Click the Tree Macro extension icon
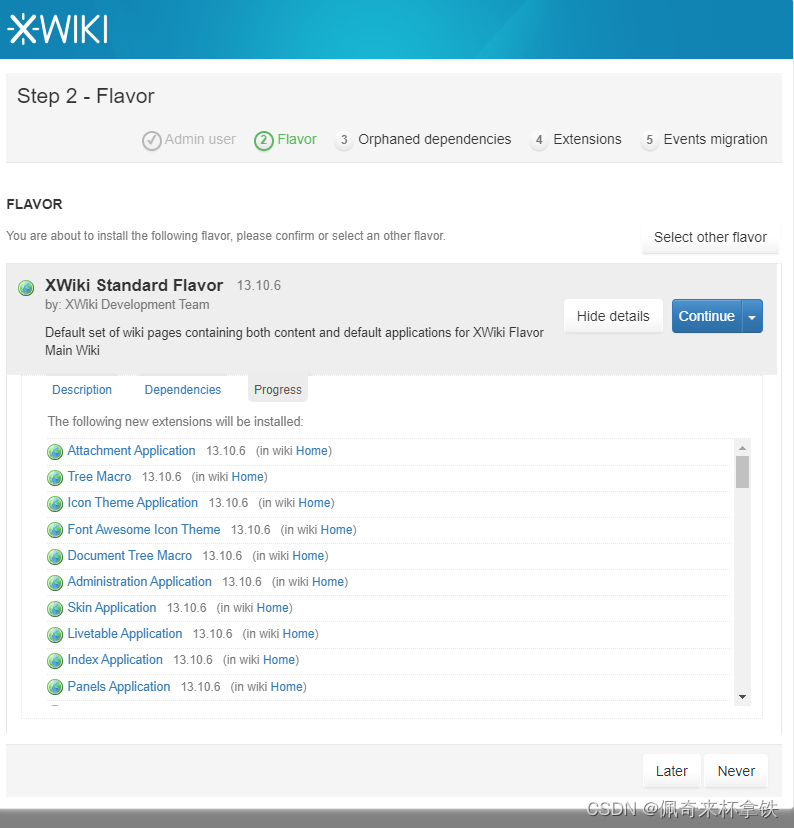The width and height of the screenshot is (794, 828). [55, 477]
